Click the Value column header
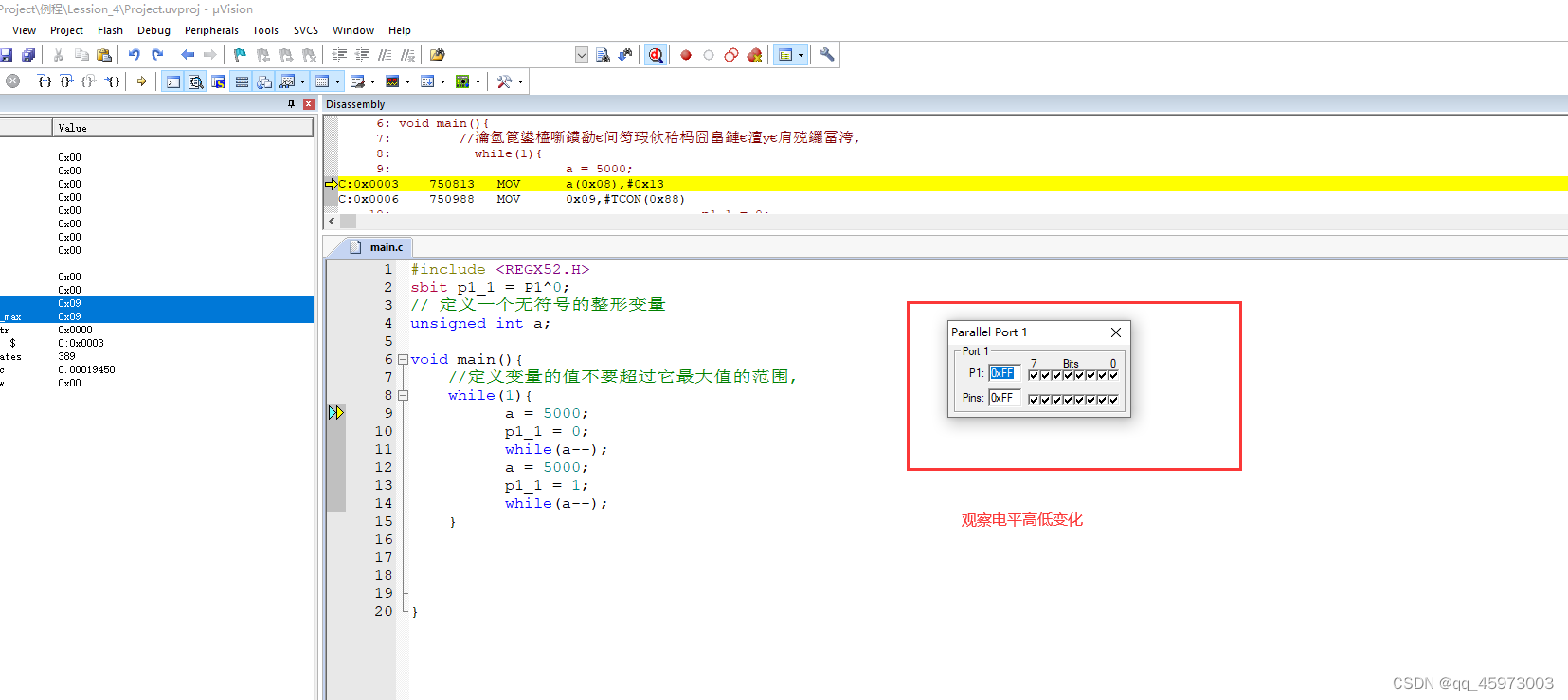Image resolution: width=1568 pixels, height=700 pixels. (183, 128)
